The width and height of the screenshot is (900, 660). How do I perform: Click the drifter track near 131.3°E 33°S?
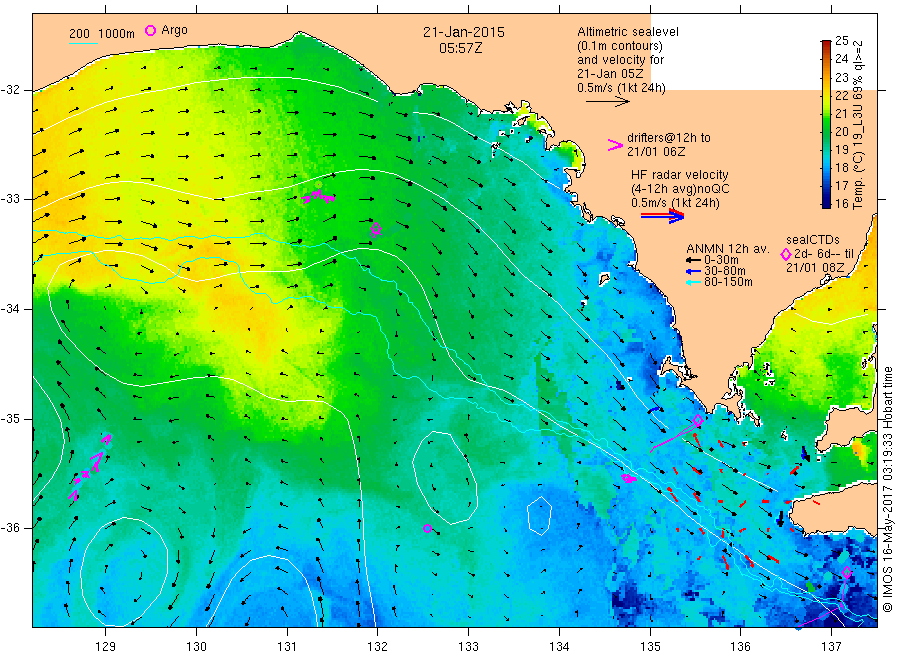click(318, 197)
